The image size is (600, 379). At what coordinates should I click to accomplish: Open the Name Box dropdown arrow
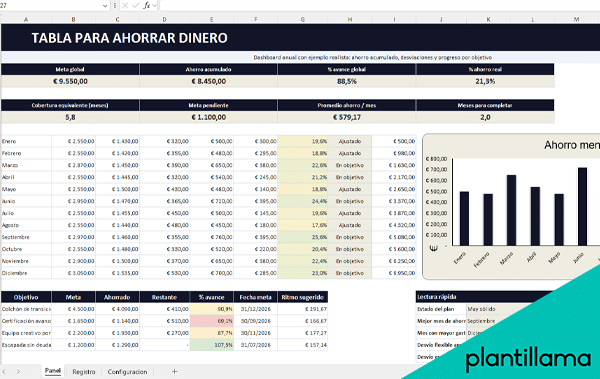click(105, 6)
